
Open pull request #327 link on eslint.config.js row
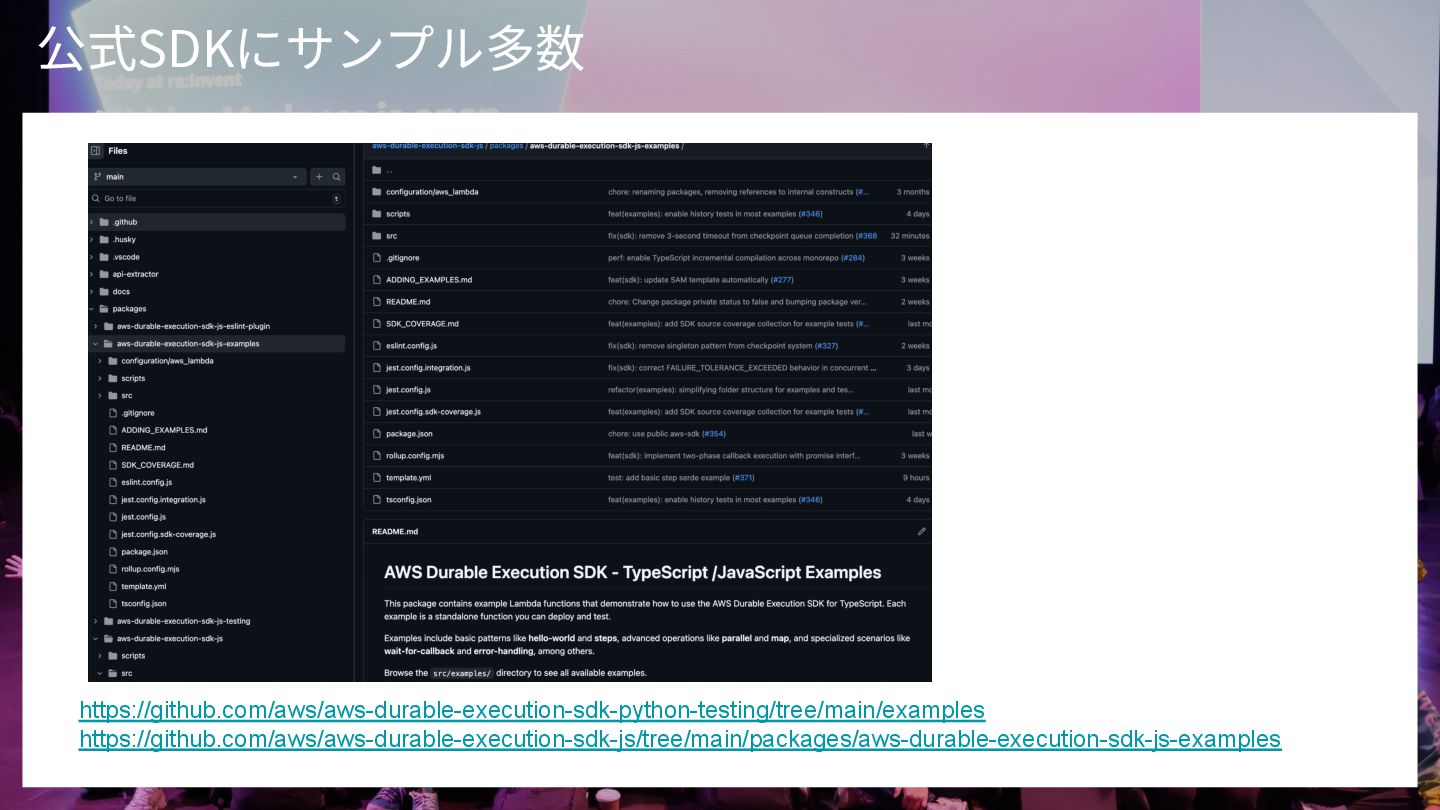coord(826,346)
